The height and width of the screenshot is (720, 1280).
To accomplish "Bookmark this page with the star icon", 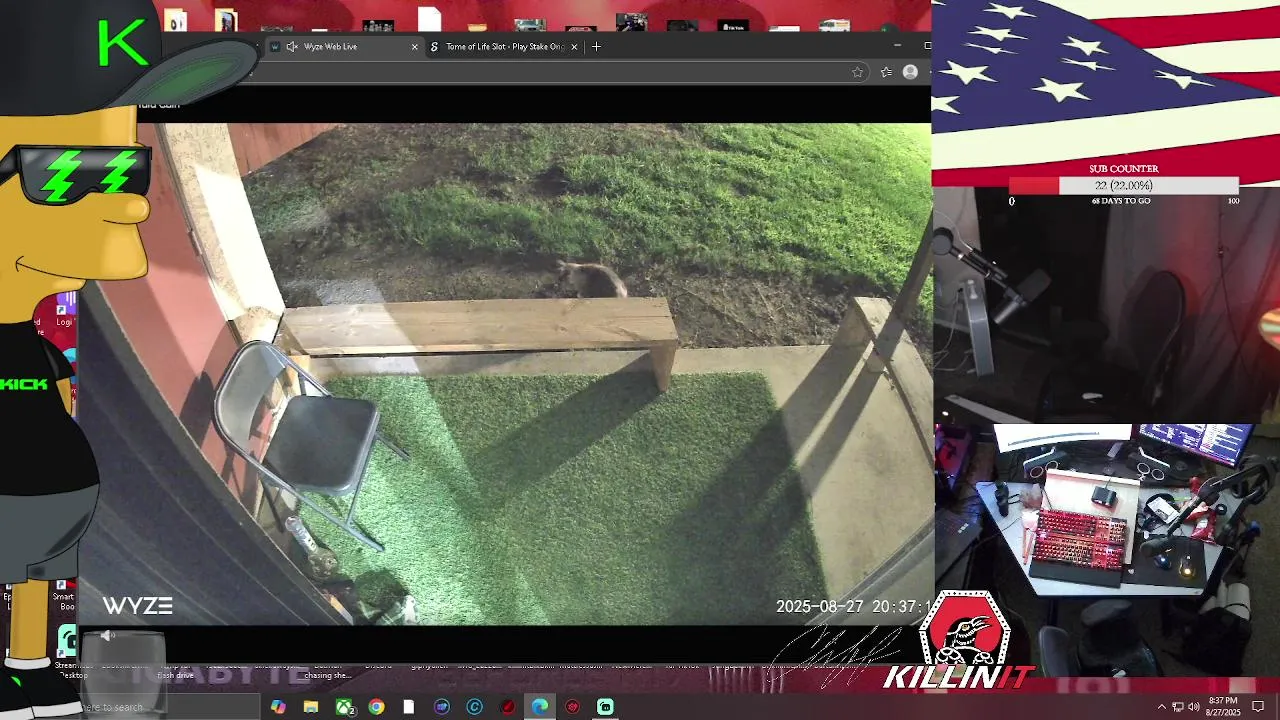I will (x=857, y=72).
